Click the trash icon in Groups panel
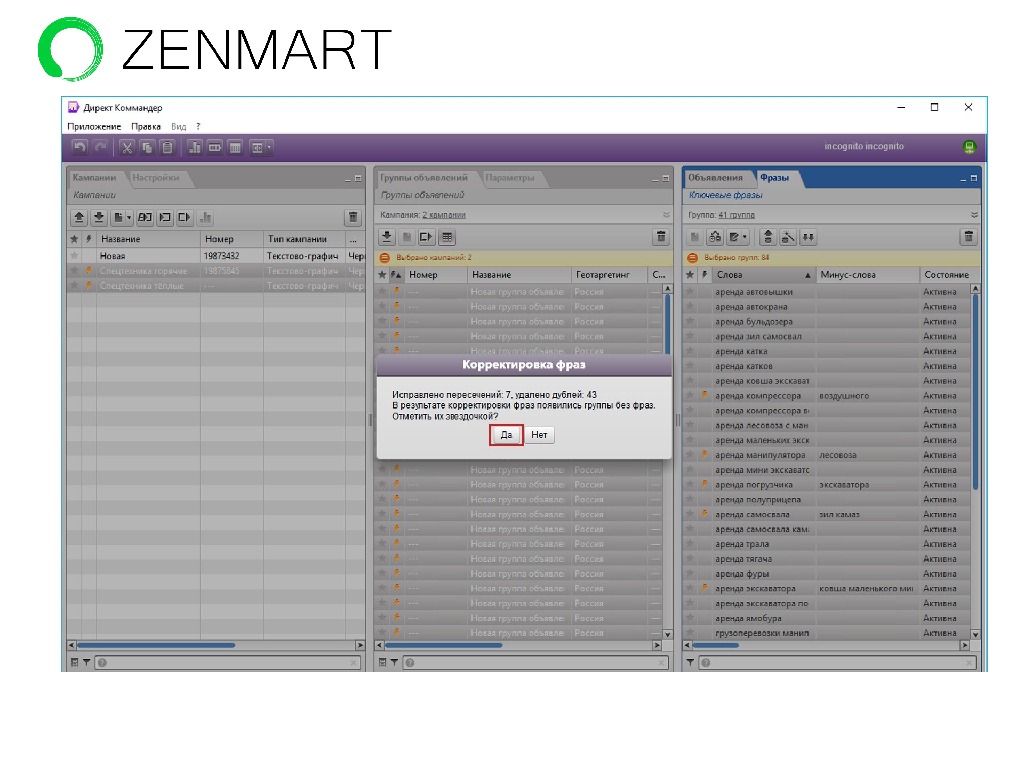The width and height of the screenshot is (1024, 768). pyautogui.click(x=661, y=237)
